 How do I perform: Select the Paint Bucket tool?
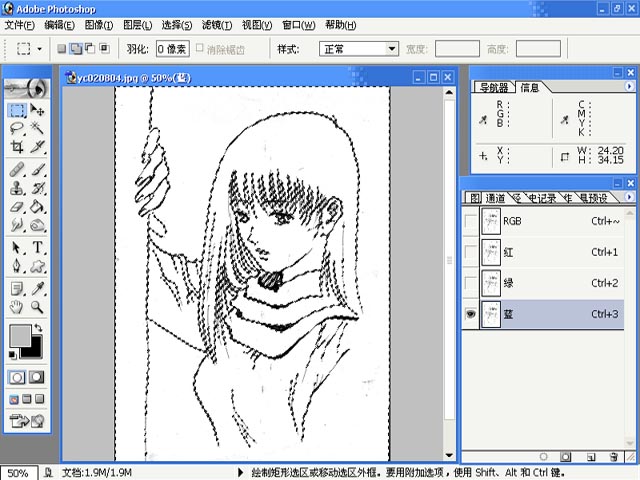tap(37, 207)
